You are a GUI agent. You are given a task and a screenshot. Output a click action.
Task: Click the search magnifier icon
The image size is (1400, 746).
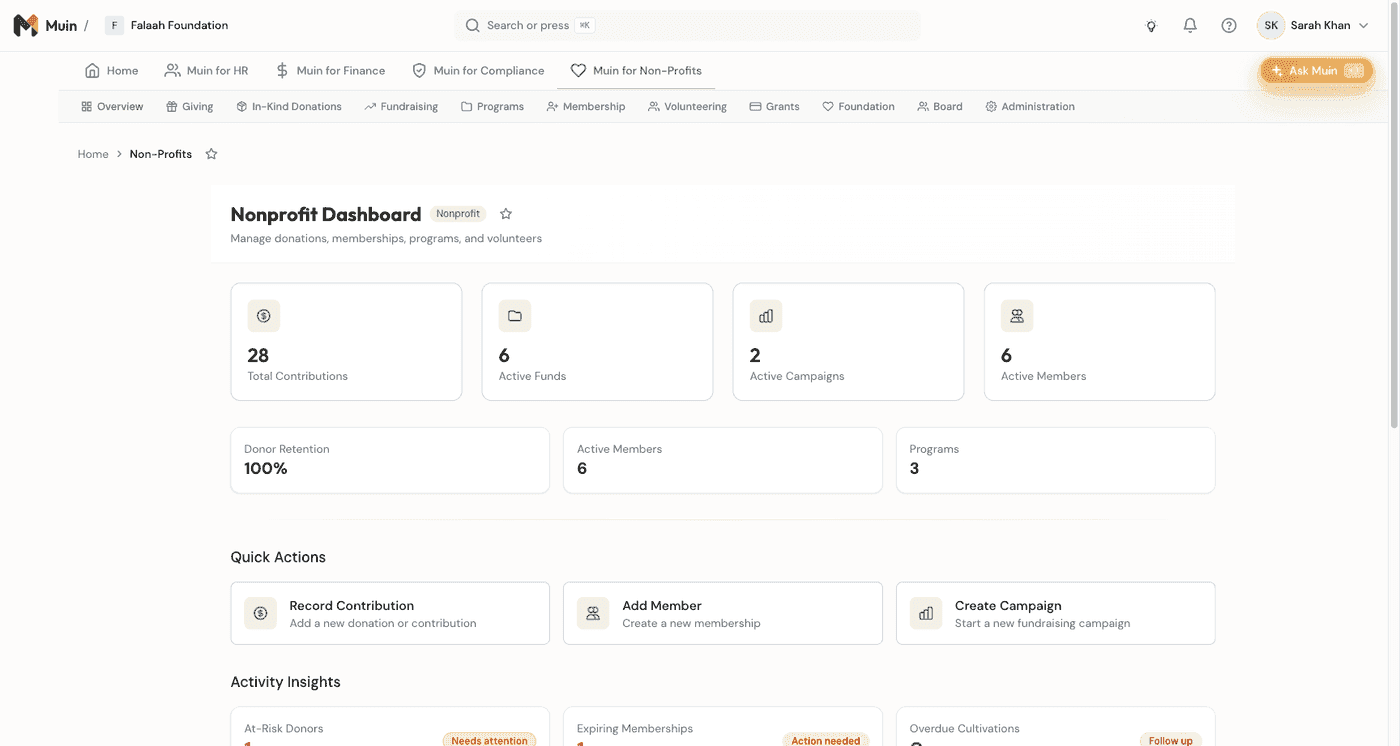click(471, 25)
